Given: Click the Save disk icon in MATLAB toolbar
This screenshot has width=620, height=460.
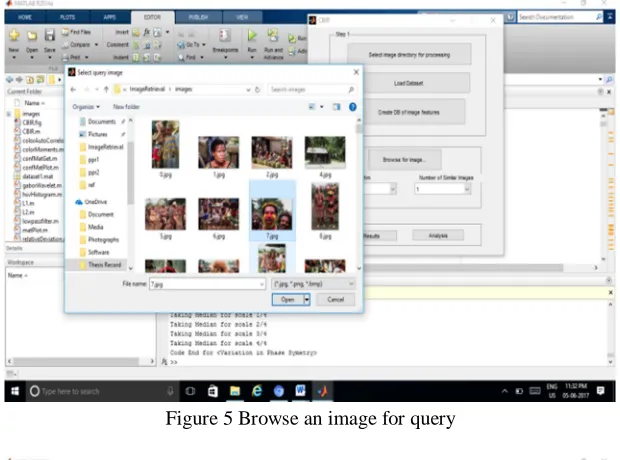Looking at the screenshot, I should pyautogui.click(x=49, y=36).
